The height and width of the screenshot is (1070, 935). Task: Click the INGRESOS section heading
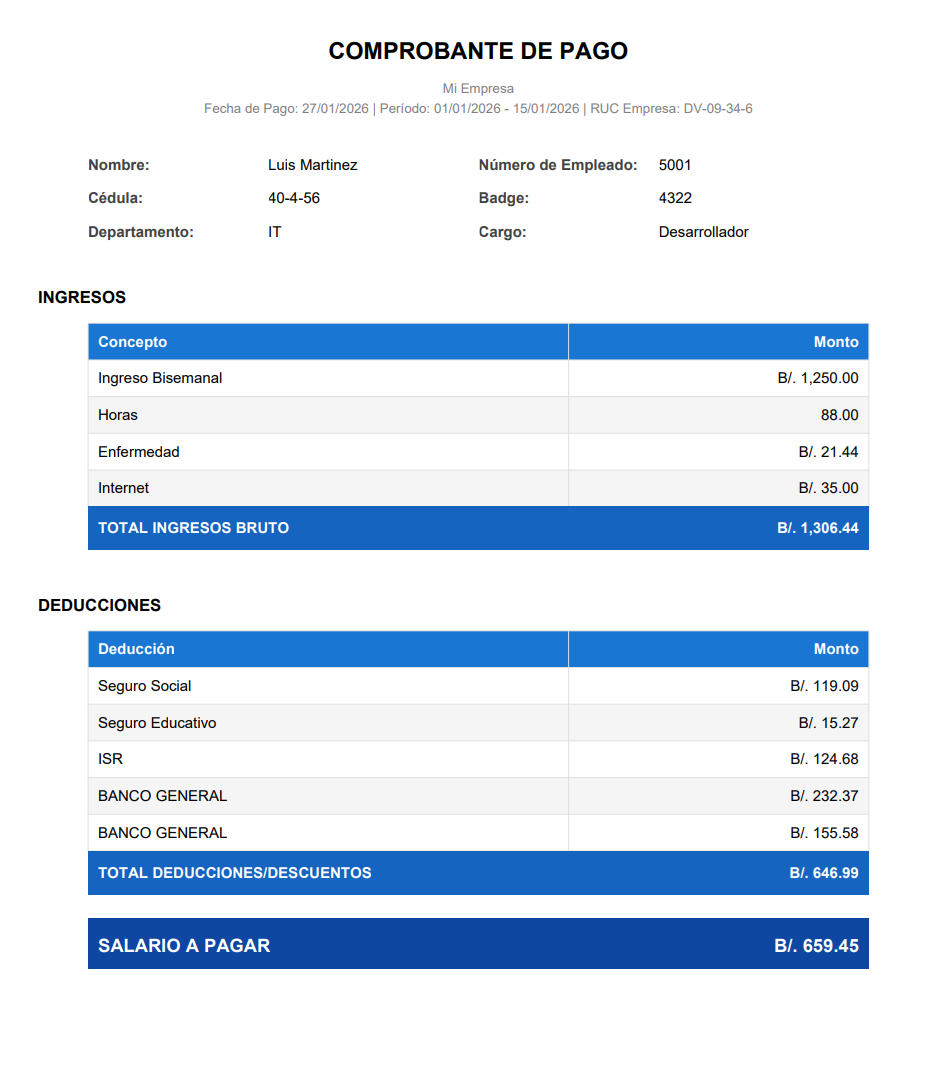click(82, 297)
